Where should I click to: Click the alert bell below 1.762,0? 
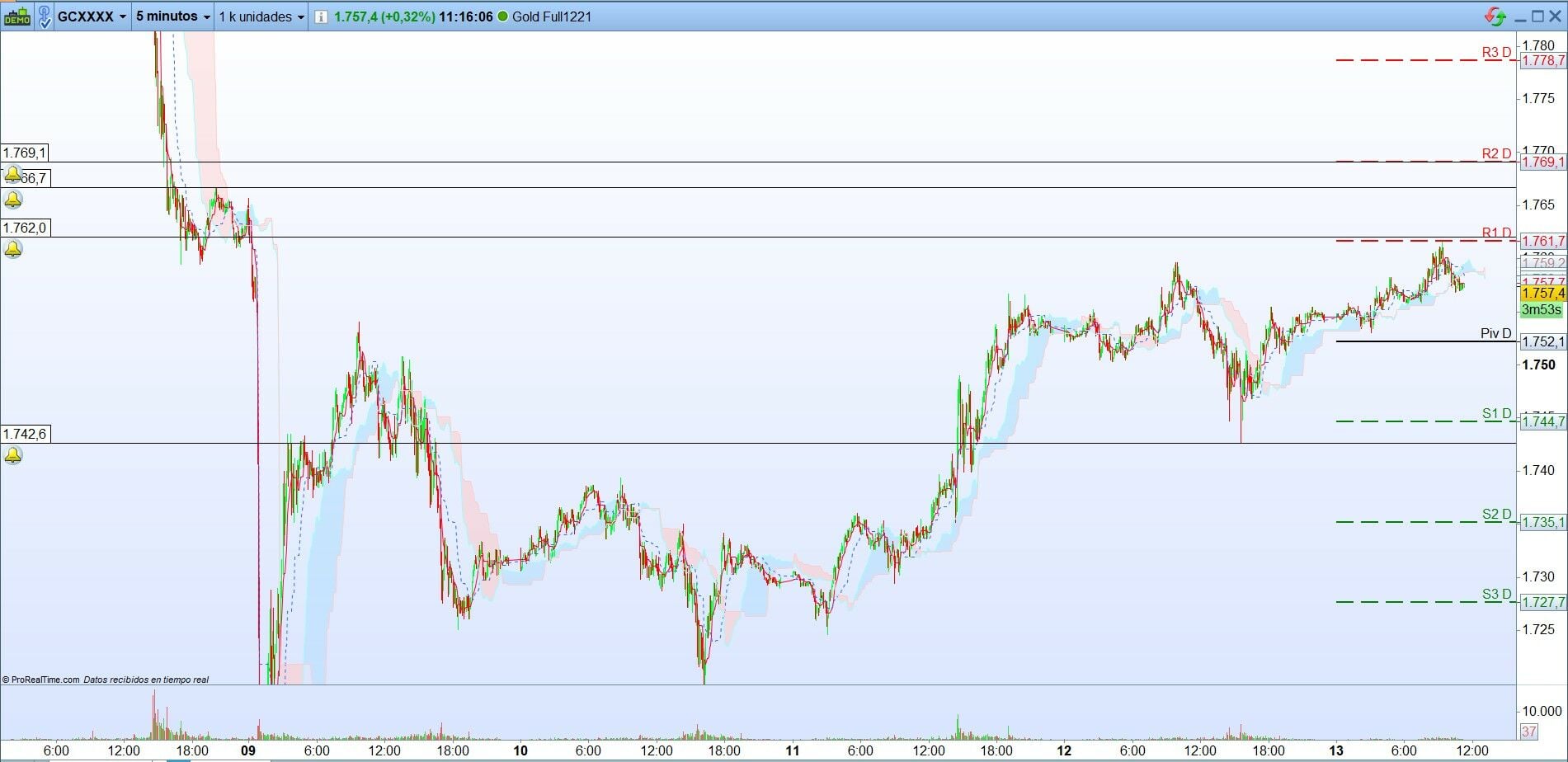(x=13, y=249)
